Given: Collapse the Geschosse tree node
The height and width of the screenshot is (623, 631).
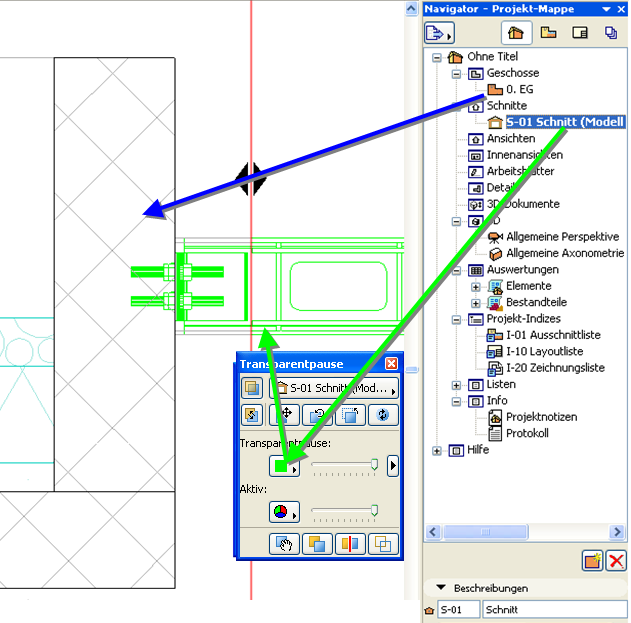Looking at the screenshot, I should 456,74.
